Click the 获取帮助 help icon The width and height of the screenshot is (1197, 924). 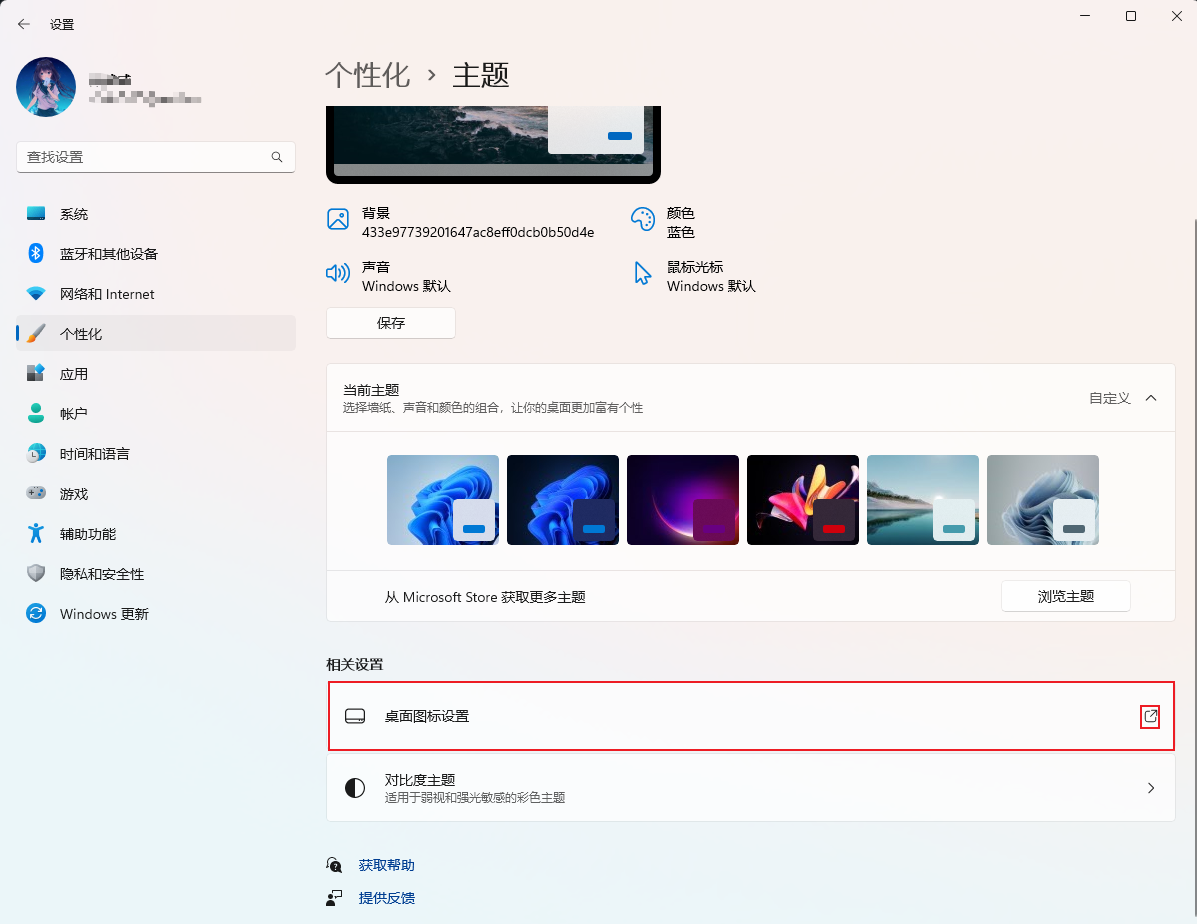[x=334, y=864]
